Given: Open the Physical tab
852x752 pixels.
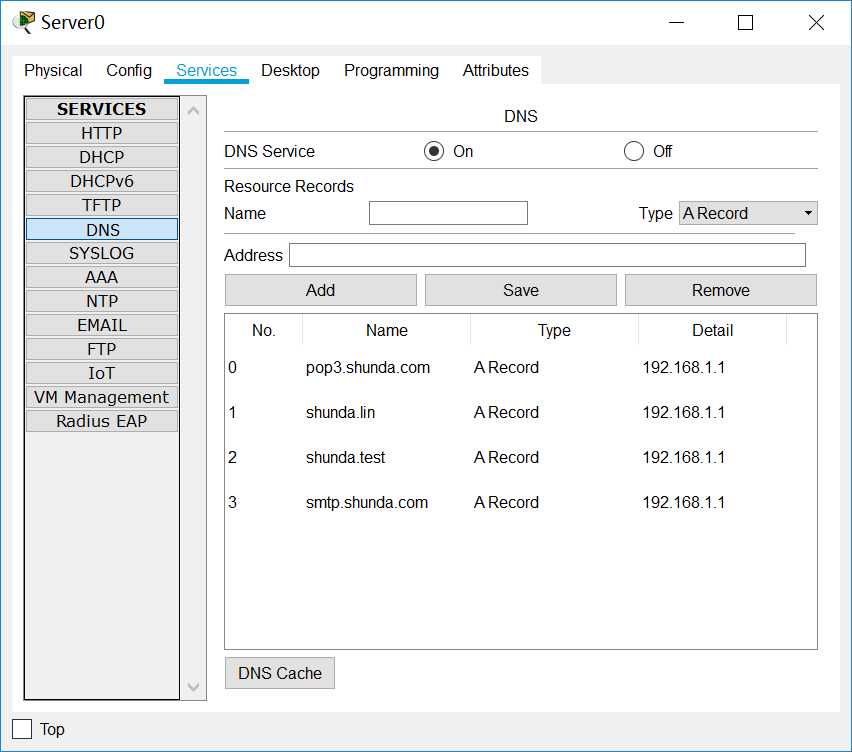Looking at the screenshot, I should click(53, 71).
